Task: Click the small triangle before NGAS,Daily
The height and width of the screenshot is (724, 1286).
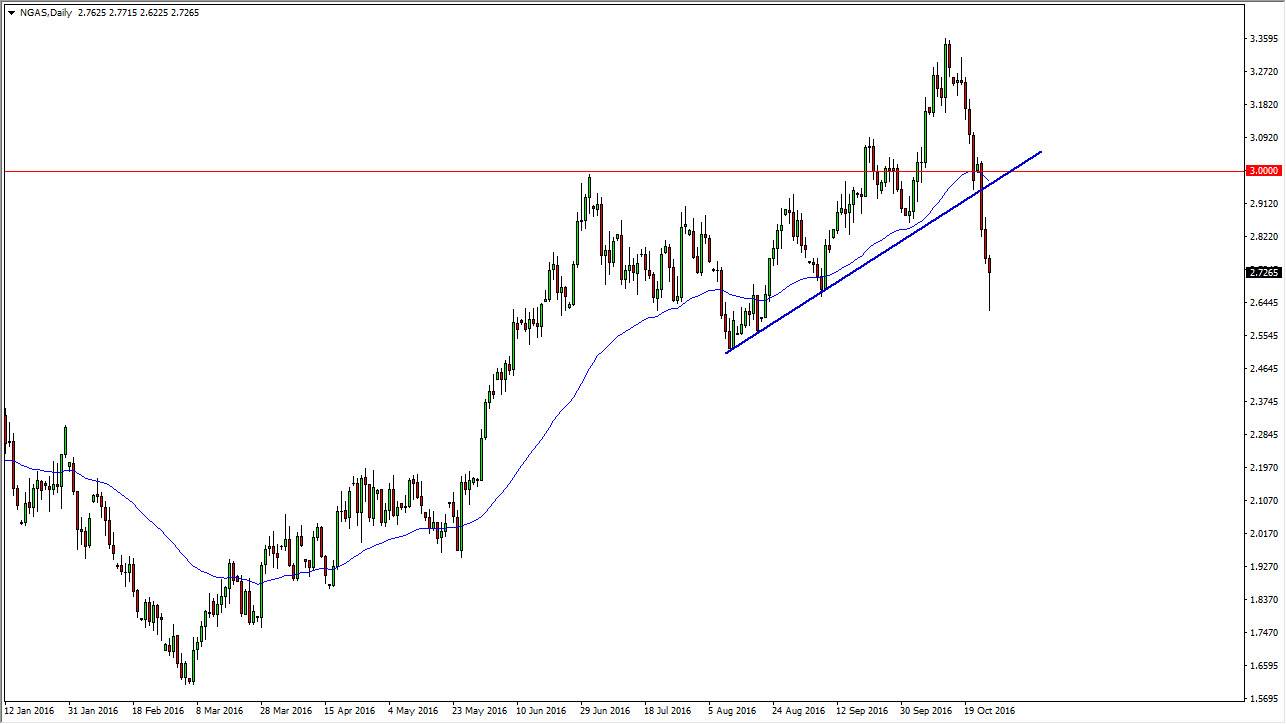Action: click(10, 13)
